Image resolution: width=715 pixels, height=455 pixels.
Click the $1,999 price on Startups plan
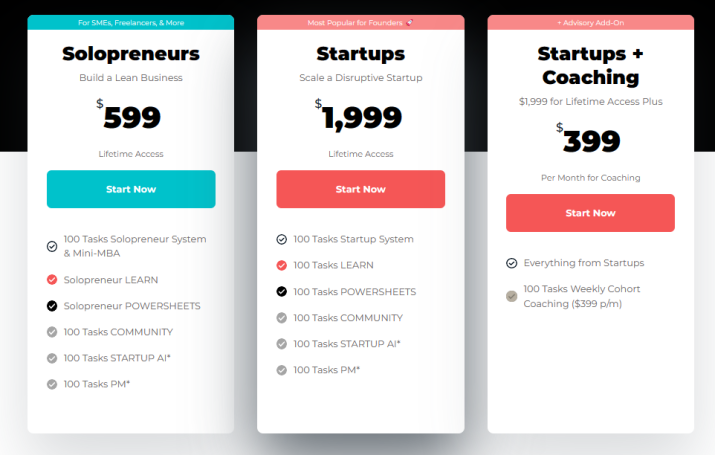[359, 116]
